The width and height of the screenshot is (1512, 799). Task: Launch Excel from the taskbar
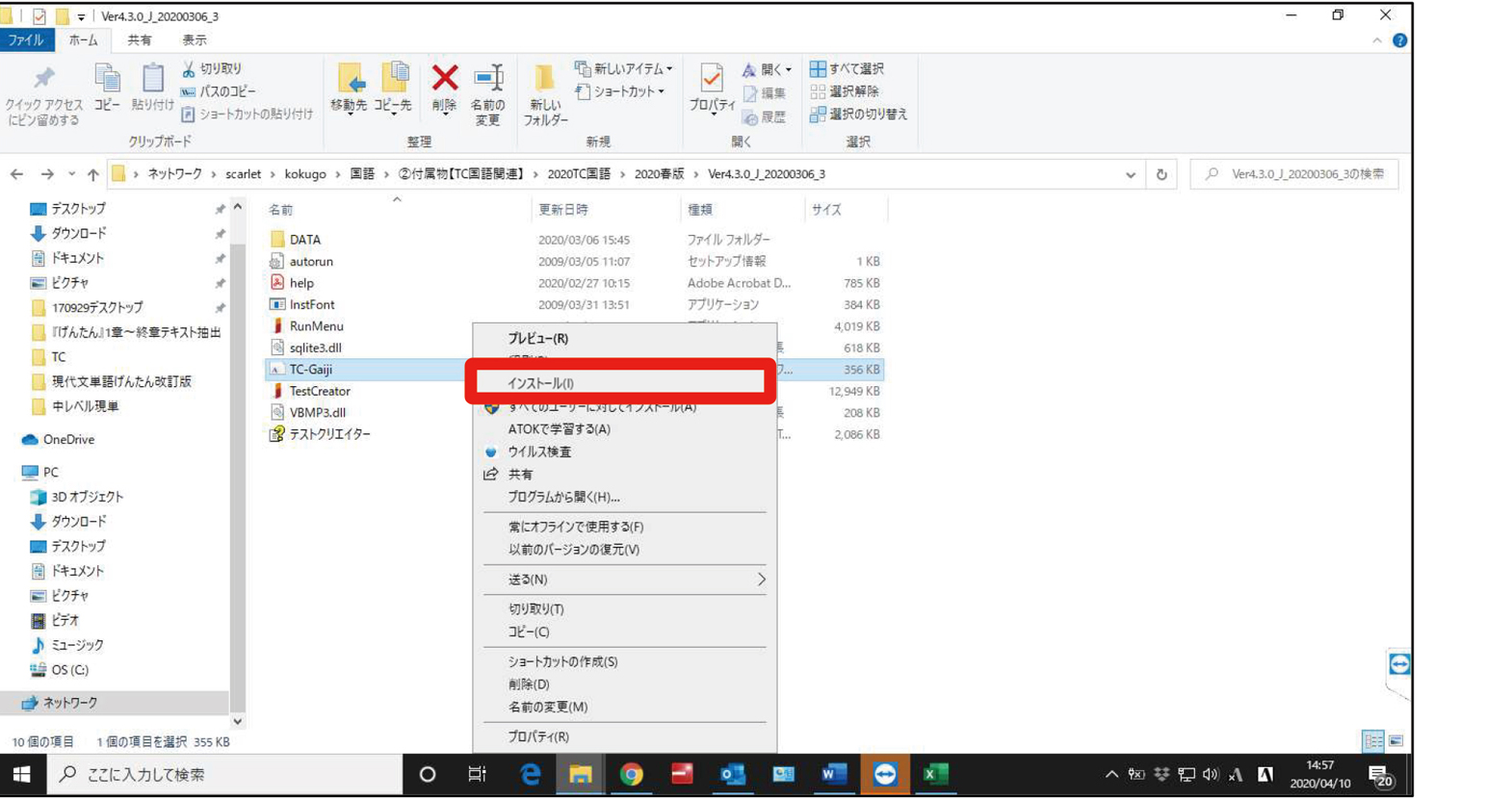[935, 775]
